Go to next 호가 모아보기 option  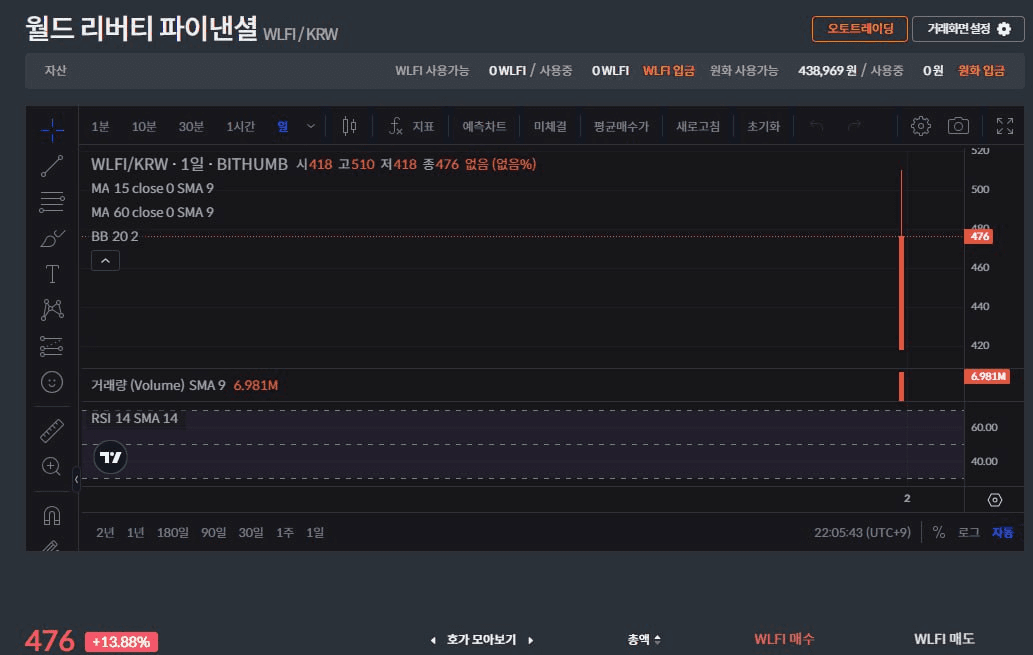click(x=530, y=640)
